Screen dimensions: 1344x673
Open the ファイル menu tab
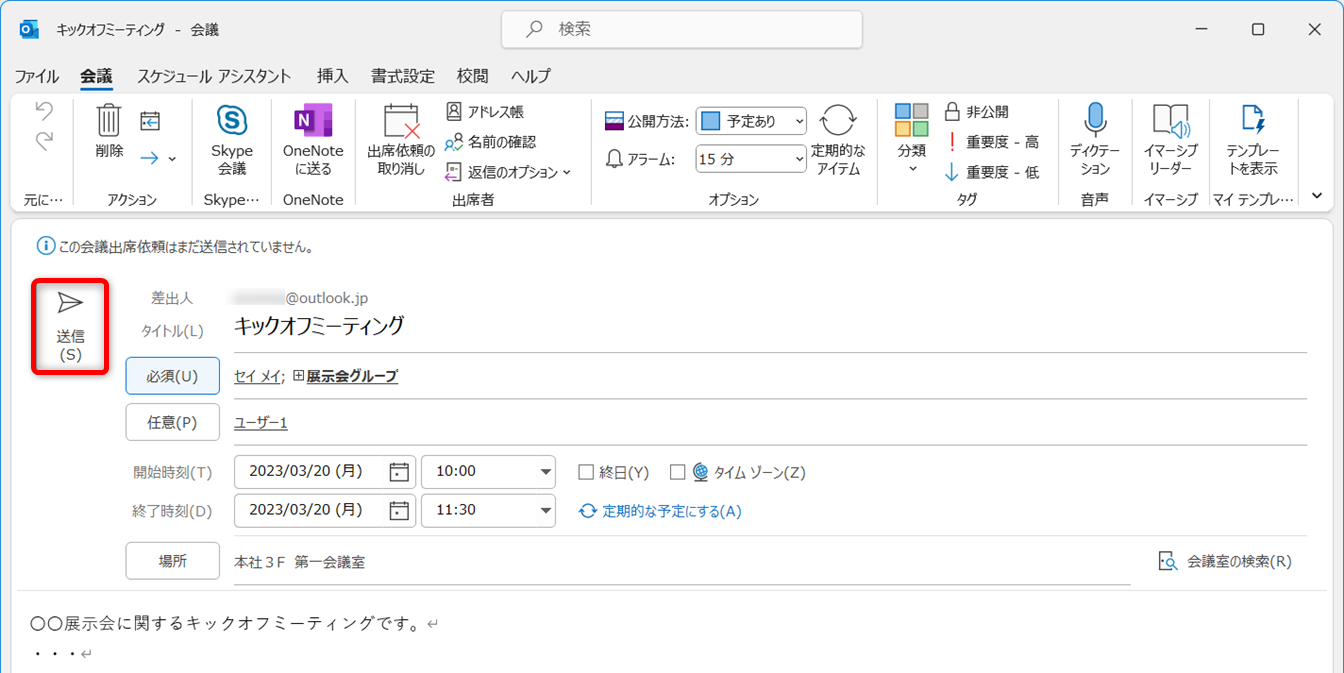pyautogui.click(x=37, y=76)
